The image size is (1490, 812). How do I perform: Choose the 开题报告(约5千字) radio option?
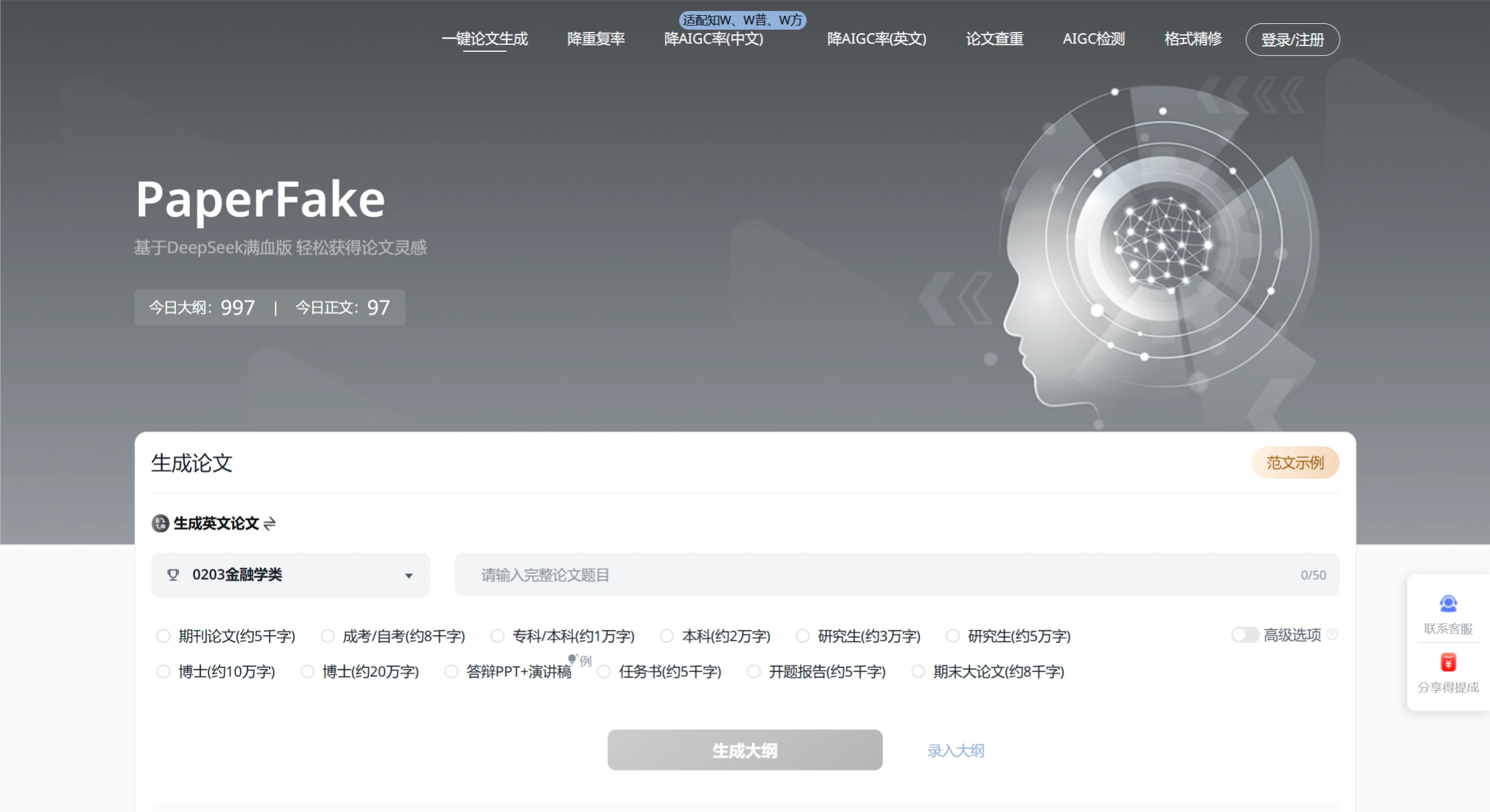pyautogui.click(x=754, y=672)
